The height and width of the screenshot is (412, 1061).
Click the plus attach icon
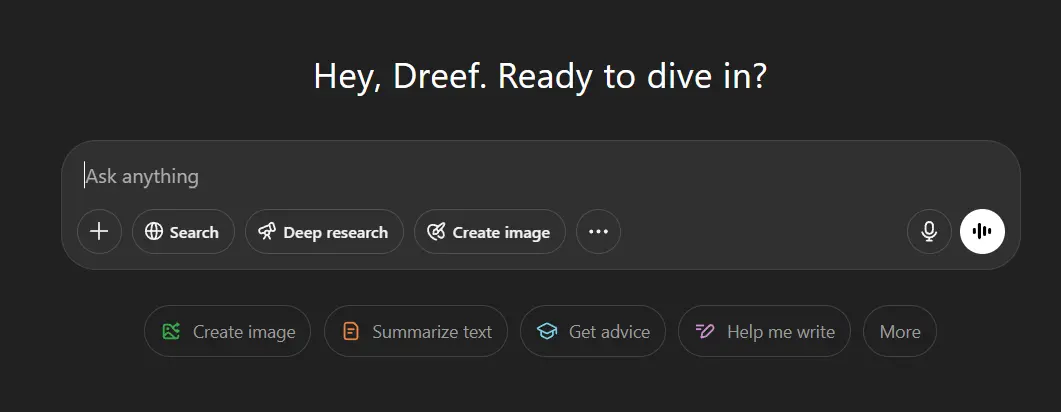pos(99,232)
